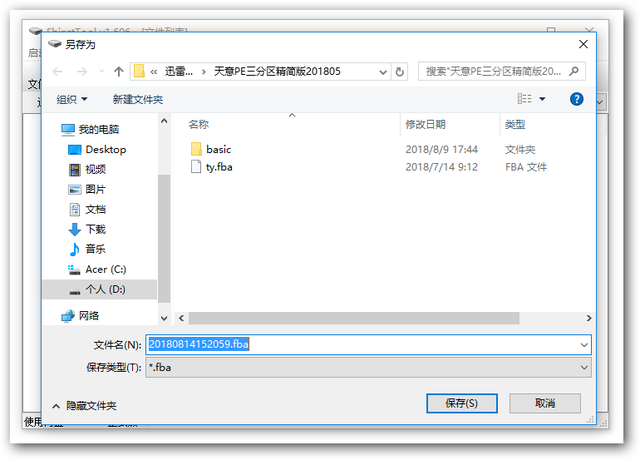Click the up-one-level arrow icon
Image resolution: width=640 pixels, height=460 pixels.
tap(119, 72)
